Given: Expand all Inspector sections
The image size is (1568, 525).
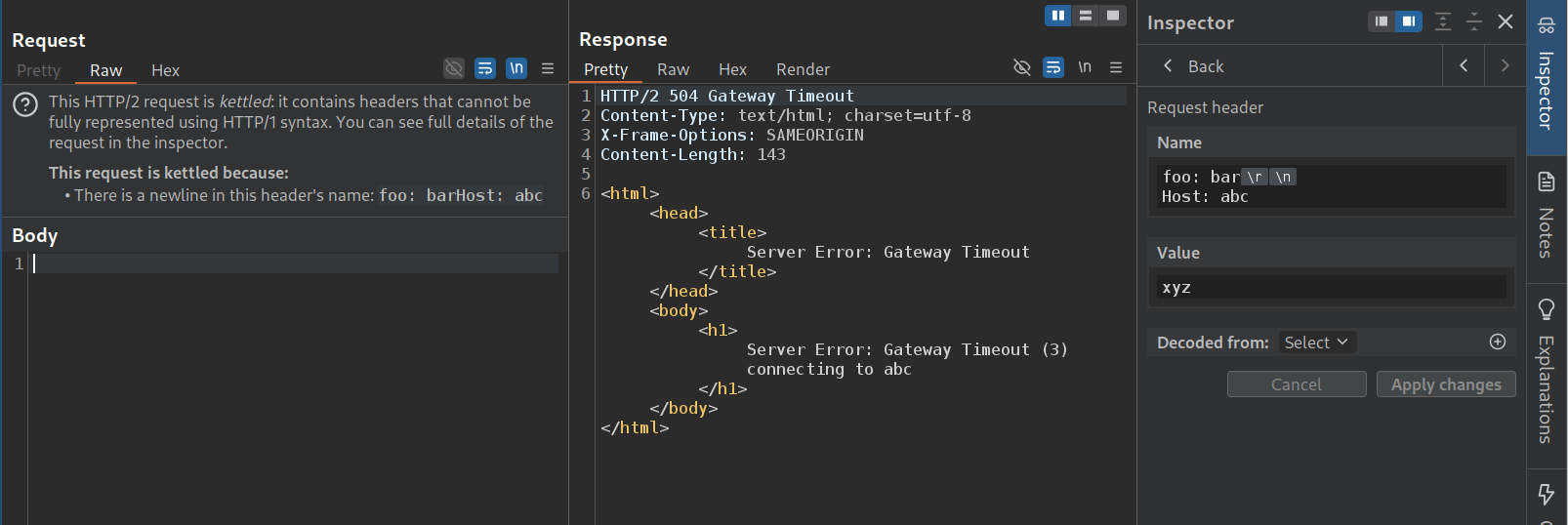Looking at the screenshot, I should [x=1443, y=21].
